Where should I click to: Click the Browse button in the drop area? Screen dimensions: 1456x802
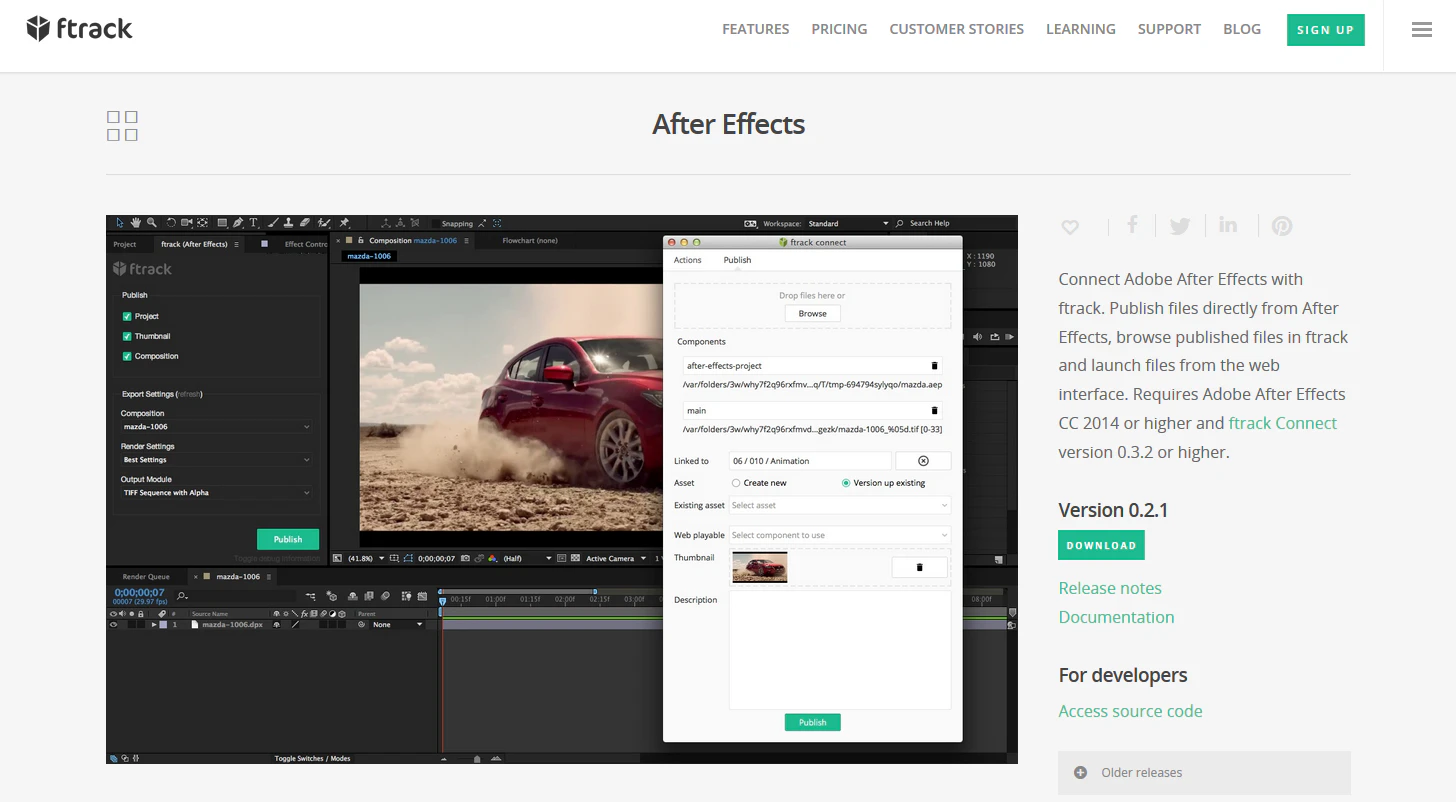[813, 313]
